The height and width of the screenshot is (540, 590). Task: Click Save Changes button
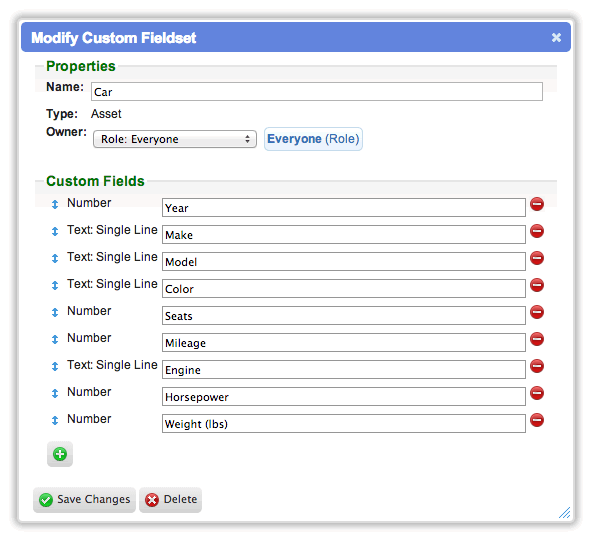pos(84,500)
